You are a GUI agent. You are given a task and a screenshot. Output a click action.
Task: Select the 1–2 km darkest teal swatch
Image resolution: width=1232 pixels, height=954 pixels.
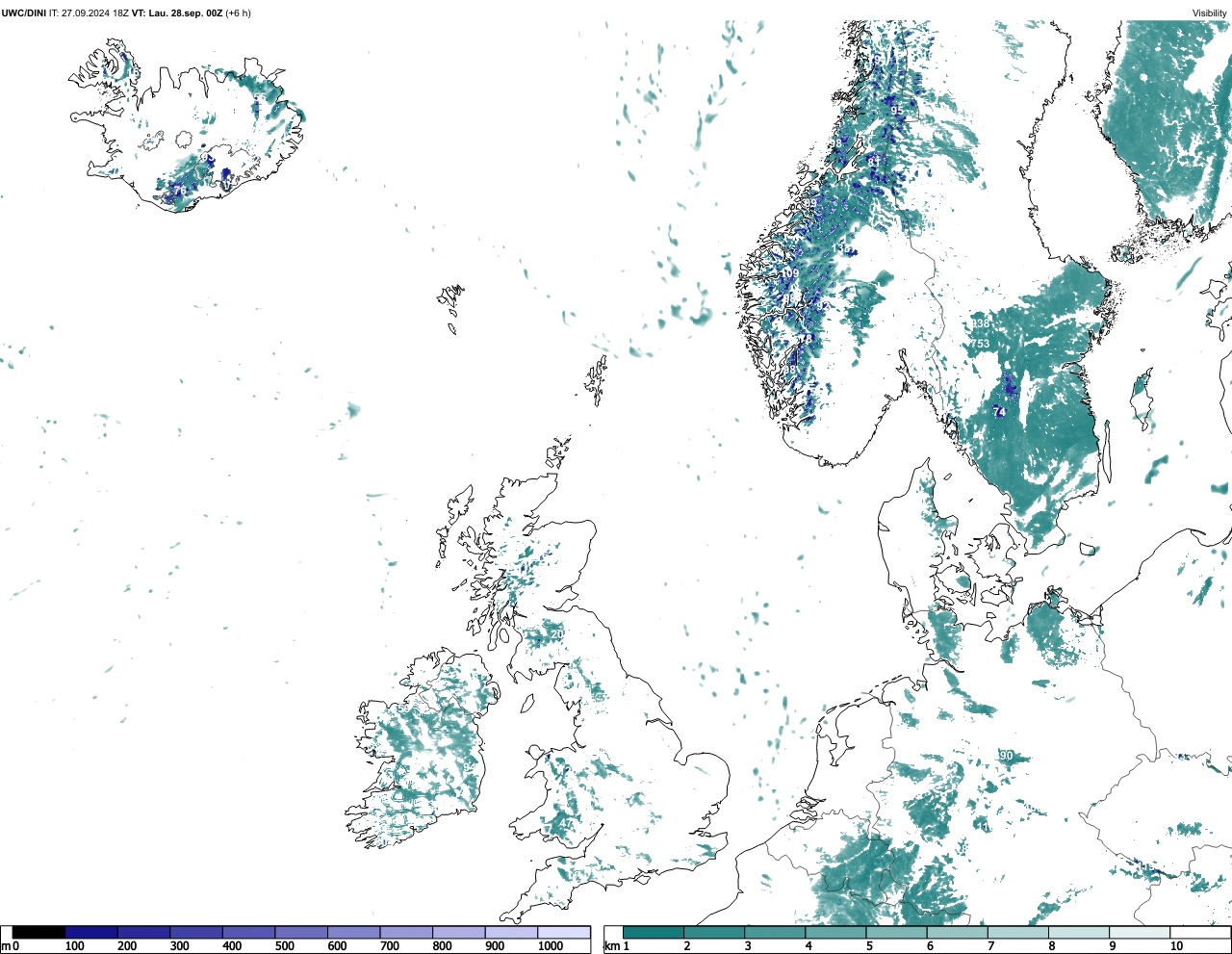pyautogui.click(x=654, y=932)
